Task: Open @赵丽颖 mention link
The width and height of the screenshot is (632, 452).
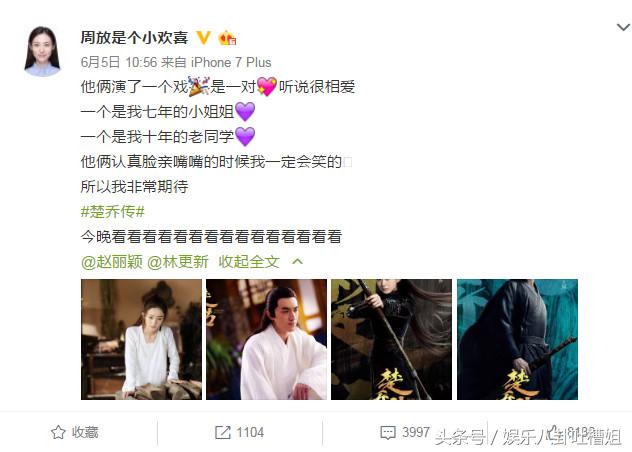Action: [x=112, y=262]
